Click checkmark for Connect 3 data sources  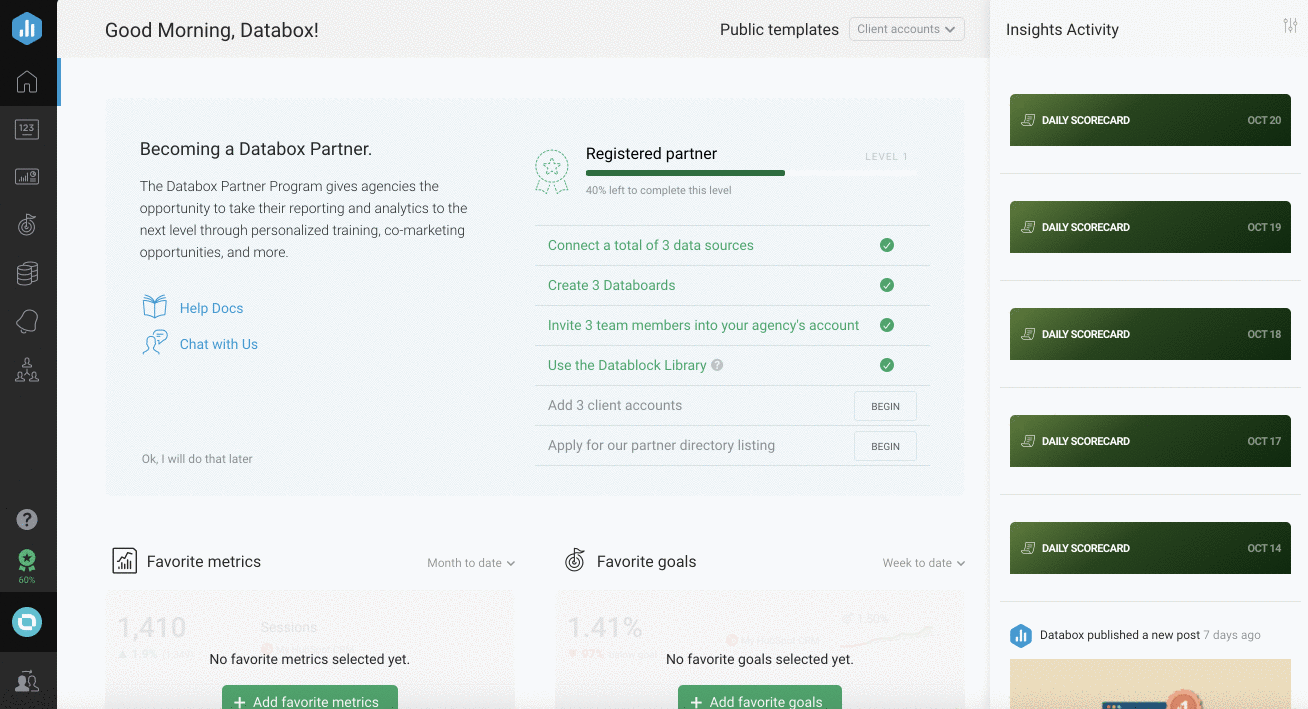click(x=886, y=245)
